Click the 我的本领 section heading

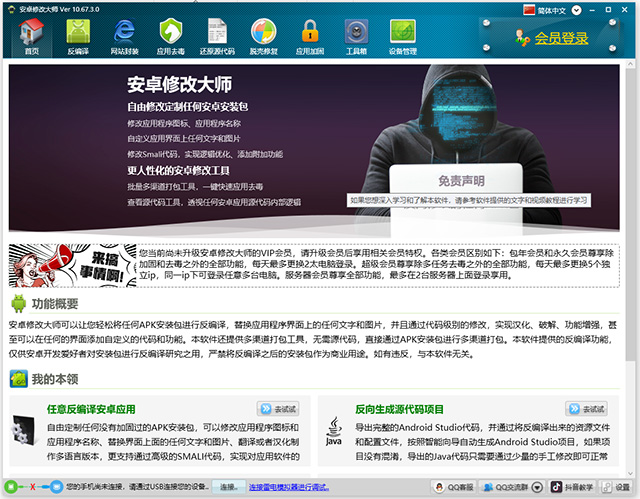(55, 379)
